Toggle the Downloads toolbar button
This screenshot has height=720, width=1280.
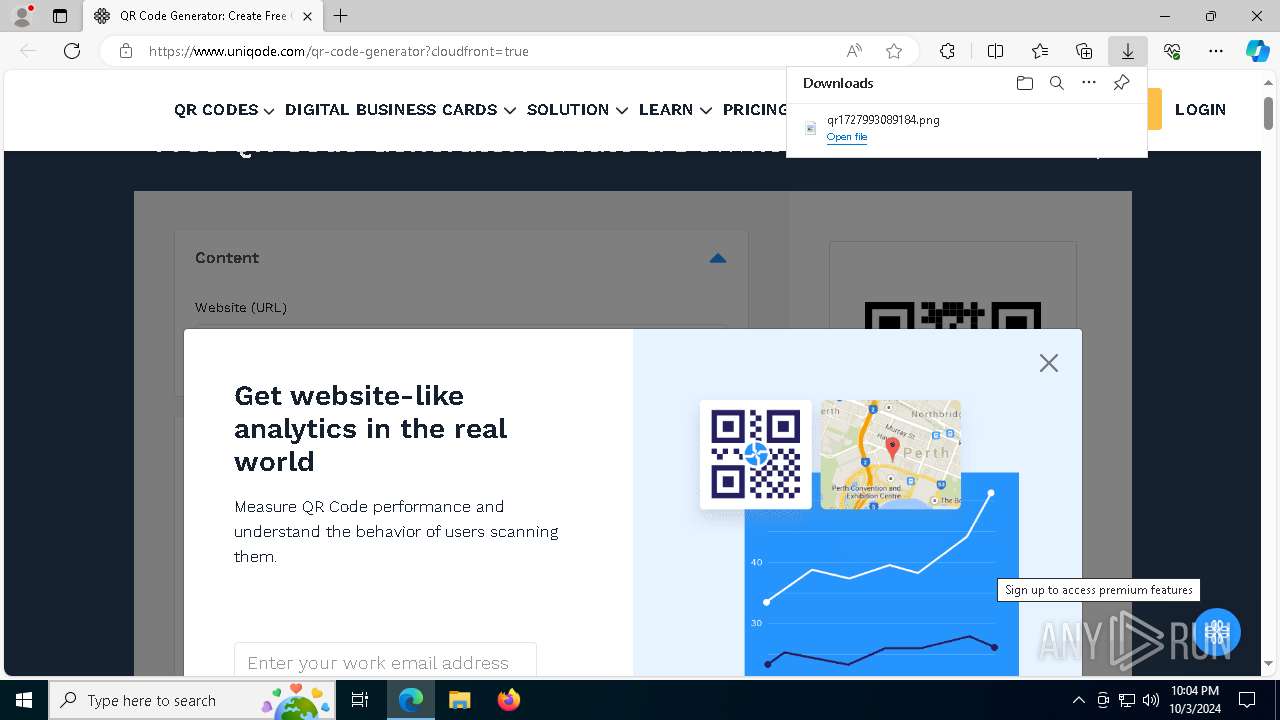1128,51
